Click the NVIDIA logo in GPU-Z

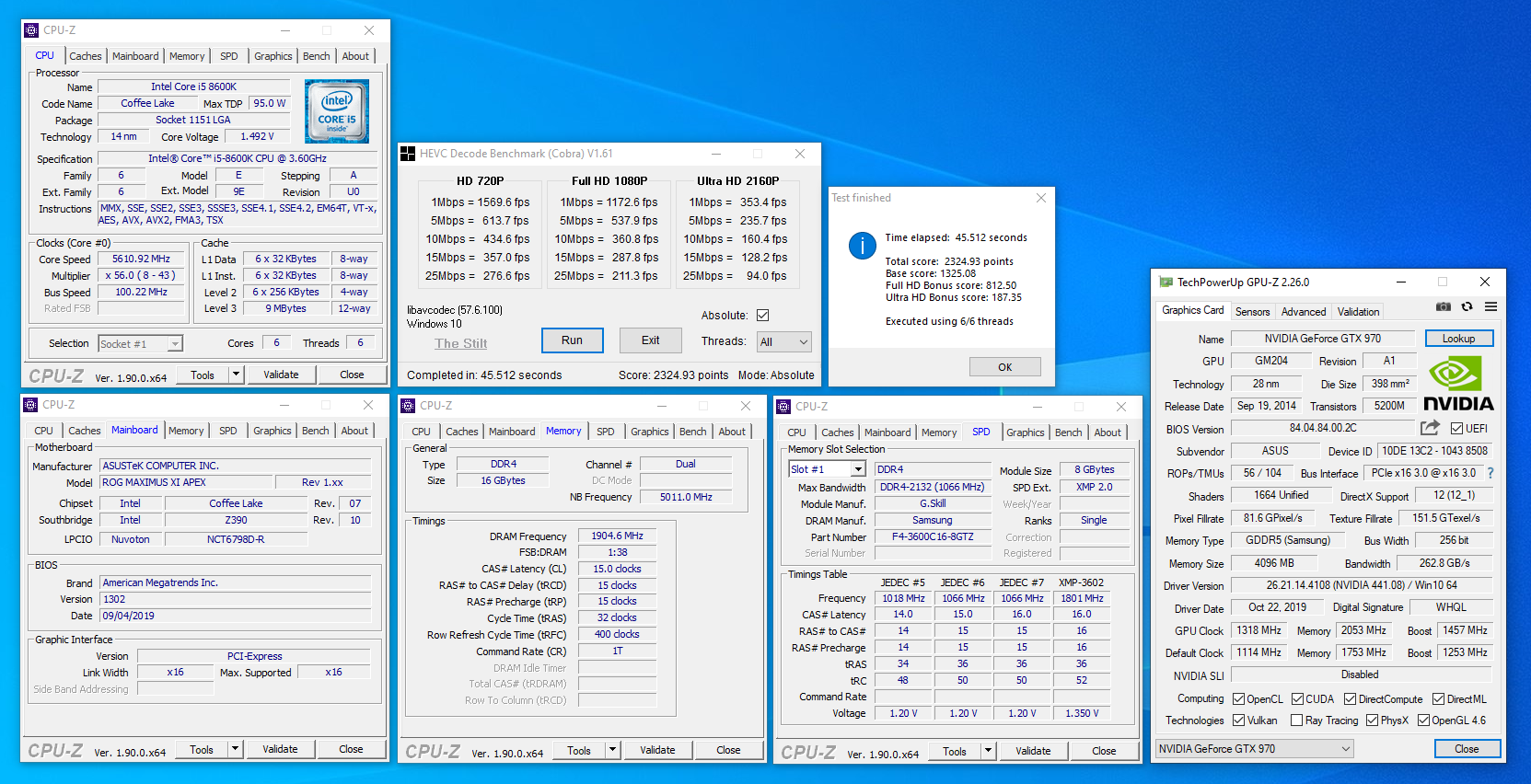point(1458,384)
